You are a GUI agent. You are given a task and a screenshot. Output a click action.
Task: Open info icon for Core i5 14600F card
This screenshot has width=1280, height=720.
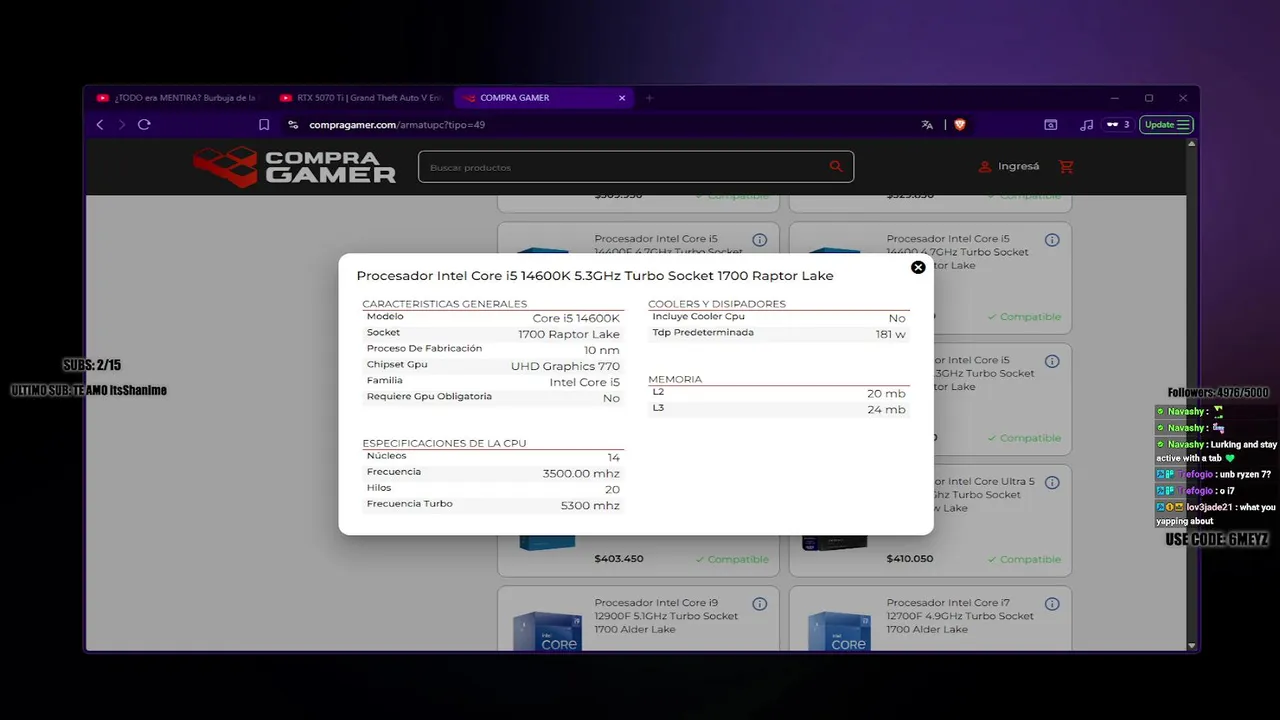tap(759, 240)
